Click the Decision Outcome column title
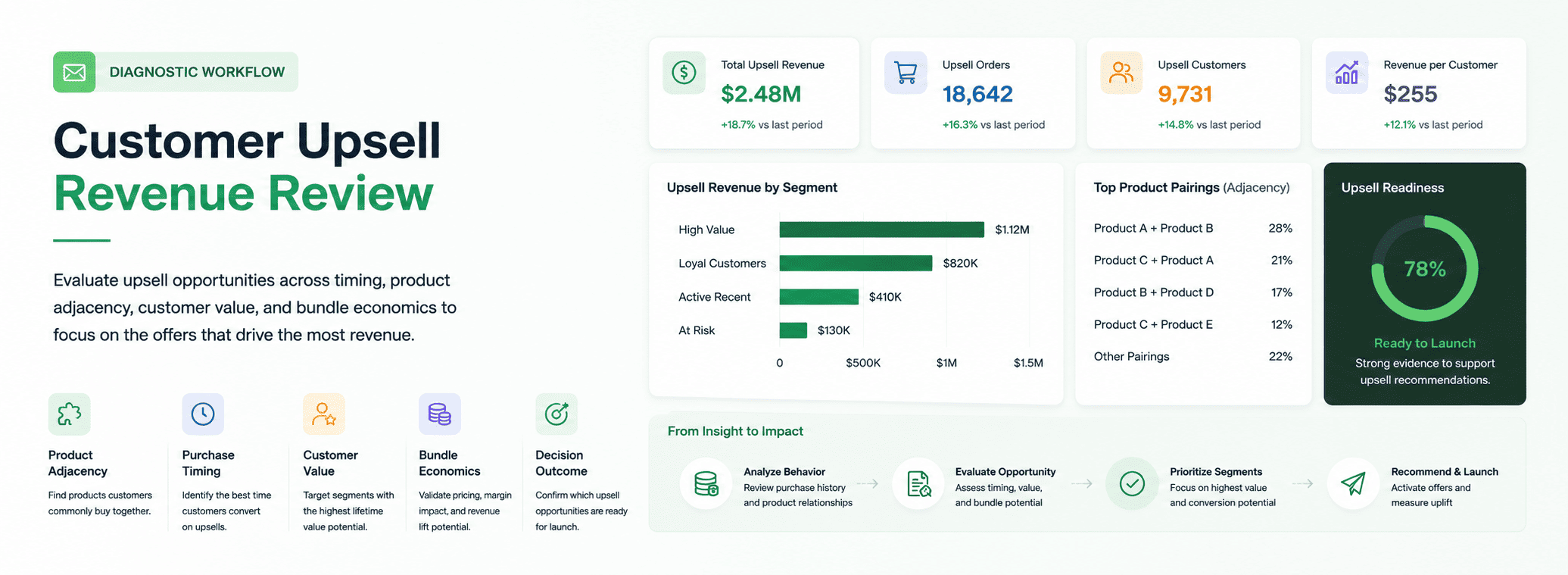This screenshot has width=1568, height=575. tap(561, 463)
